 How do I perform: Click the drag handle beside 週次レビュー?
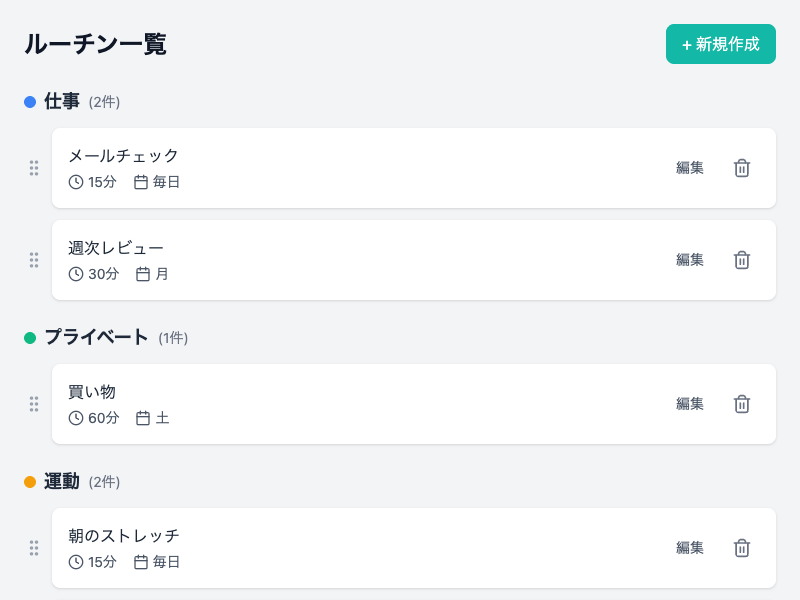tap(34, 260)
